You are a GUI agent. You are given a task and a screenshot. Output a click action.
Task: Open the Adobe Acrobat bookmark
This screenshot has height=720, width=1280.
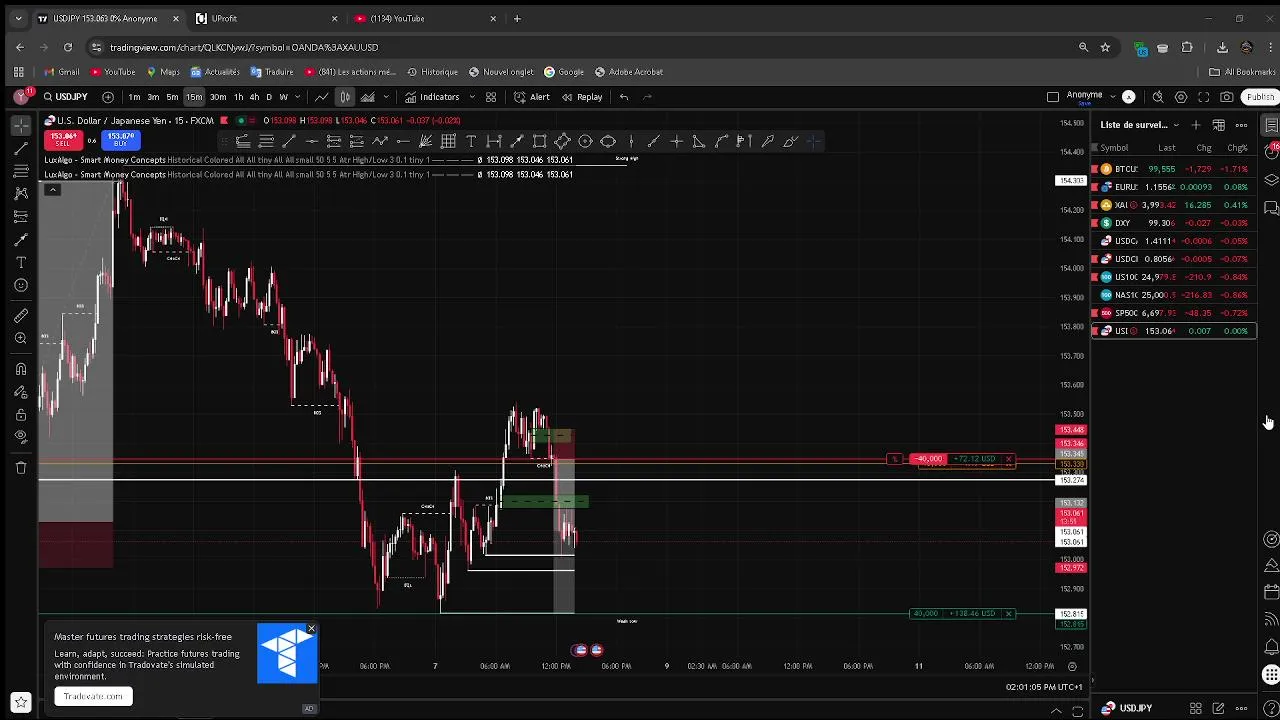tap(629, 72)
